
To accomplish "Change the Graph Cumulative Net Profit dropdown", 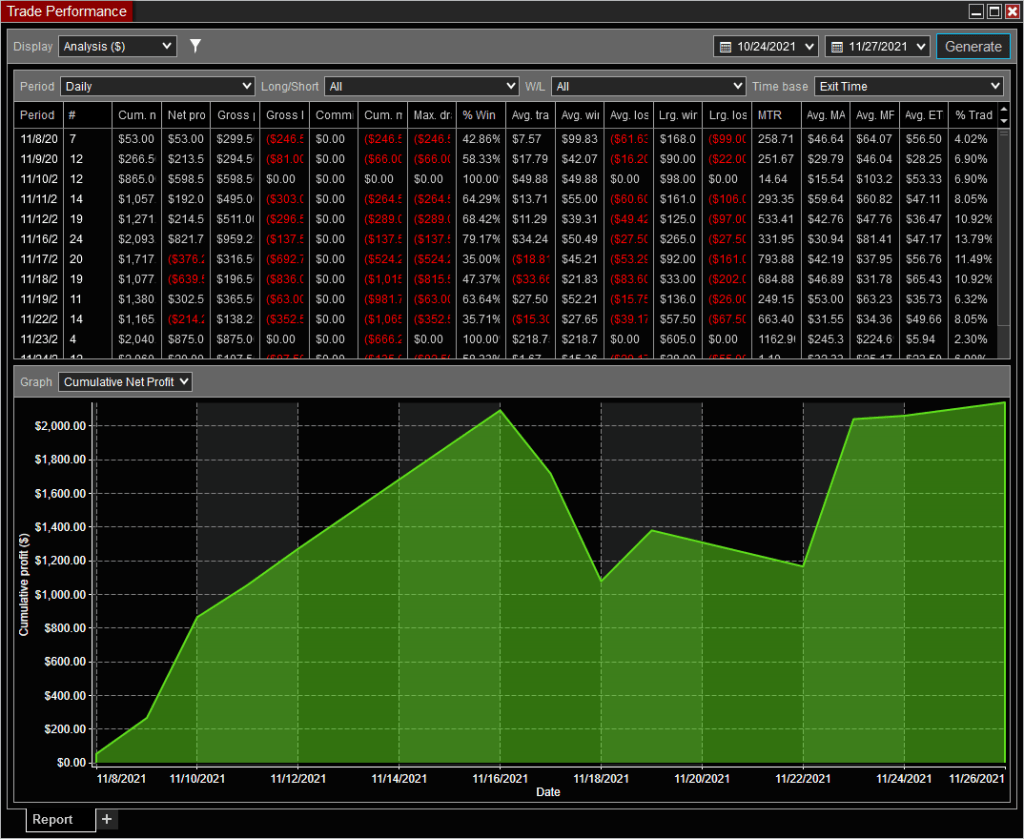I will pyautogui.click(x=124, y=381).
